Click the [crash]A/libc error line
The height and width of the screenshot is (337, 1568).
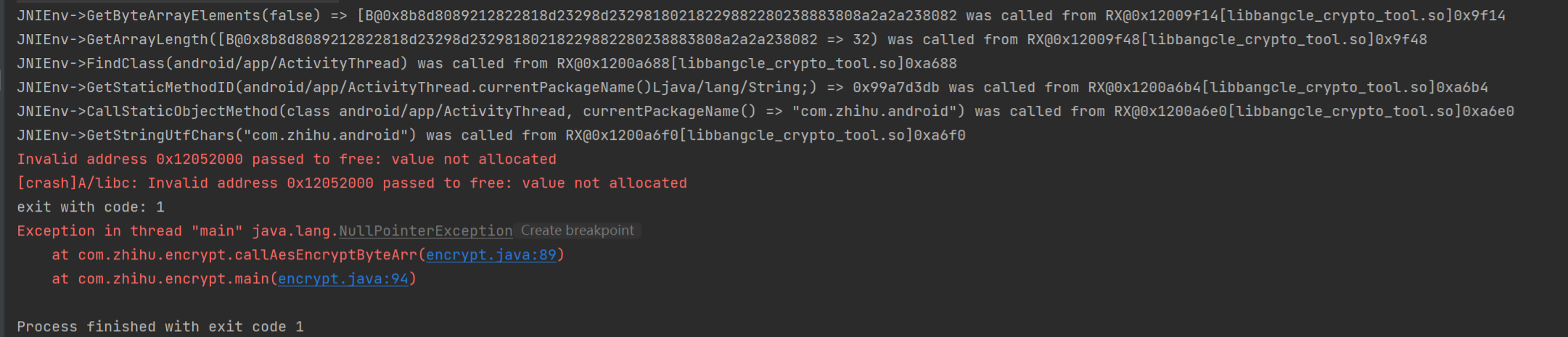[351, 183]
